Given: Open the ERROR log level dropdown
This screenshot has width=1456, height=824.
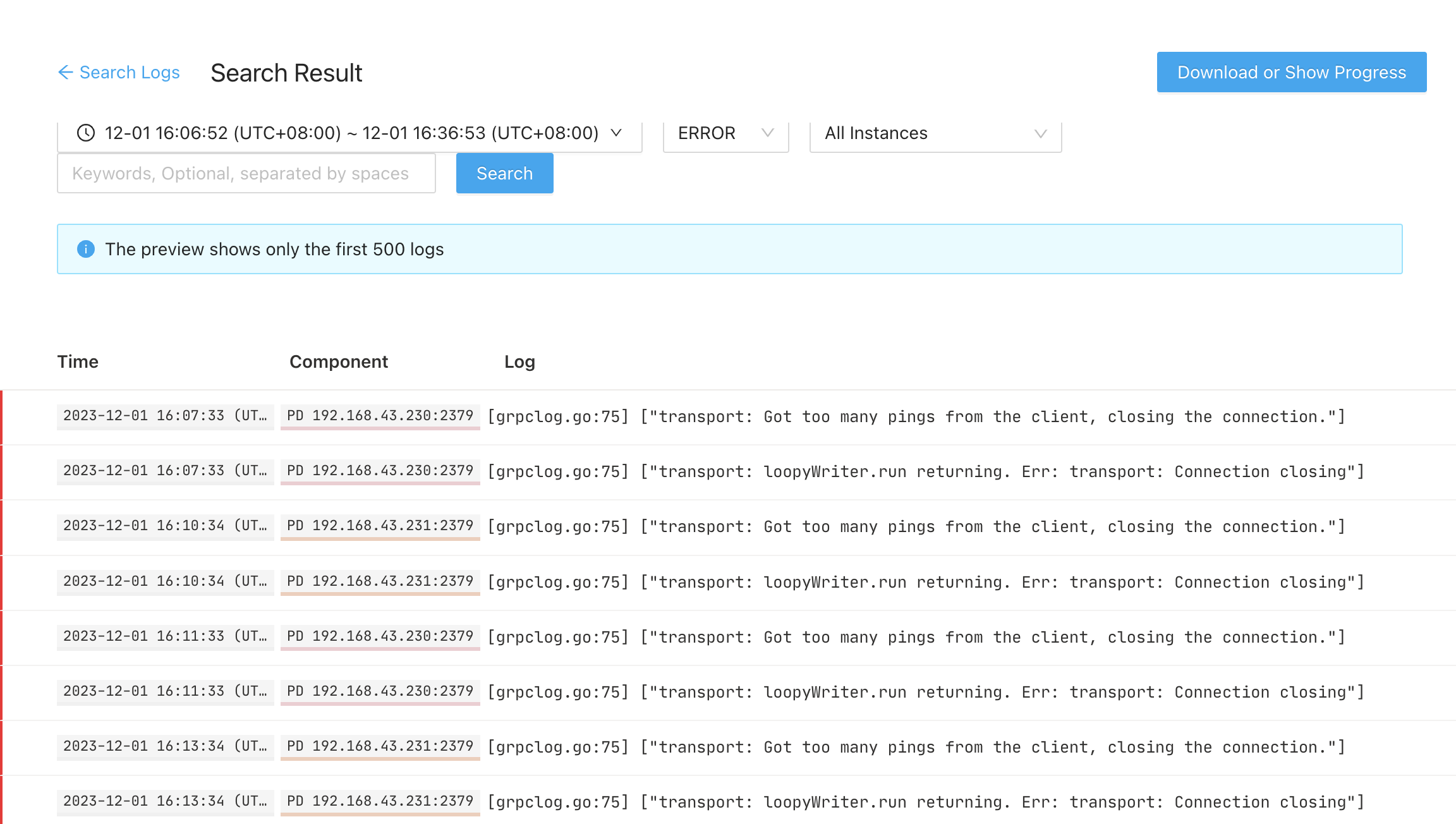Looking at the screenshot, I should click(x=725, y=133).
